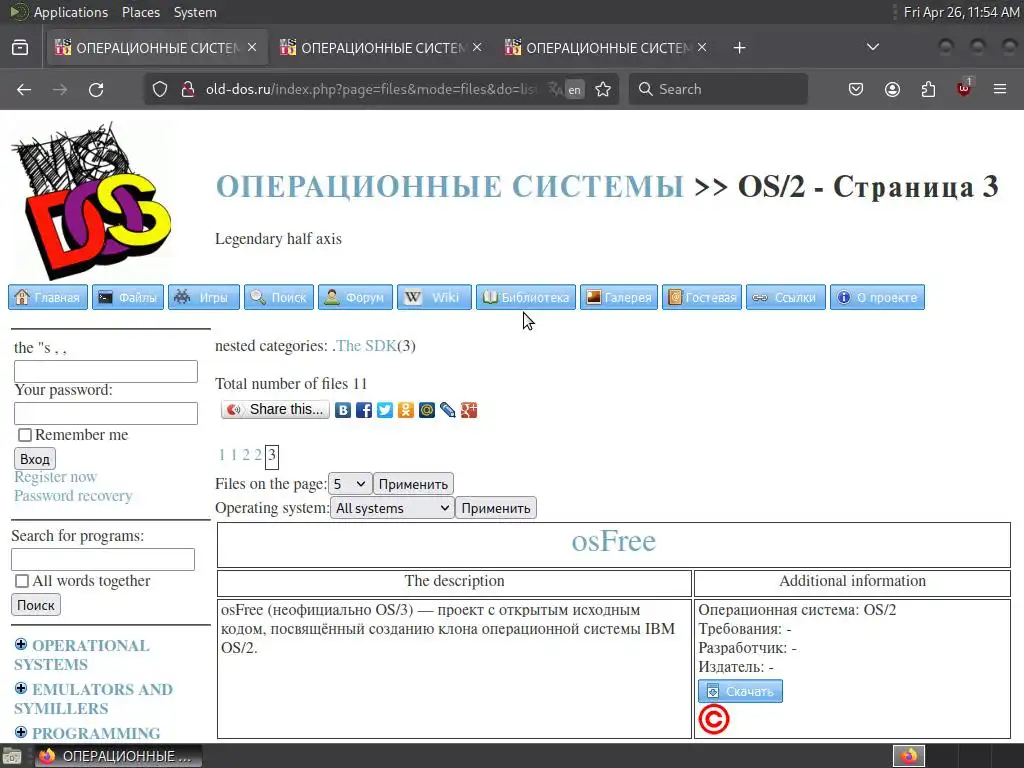
Task: Click the Скачать download button
Action: coord(741,691)
